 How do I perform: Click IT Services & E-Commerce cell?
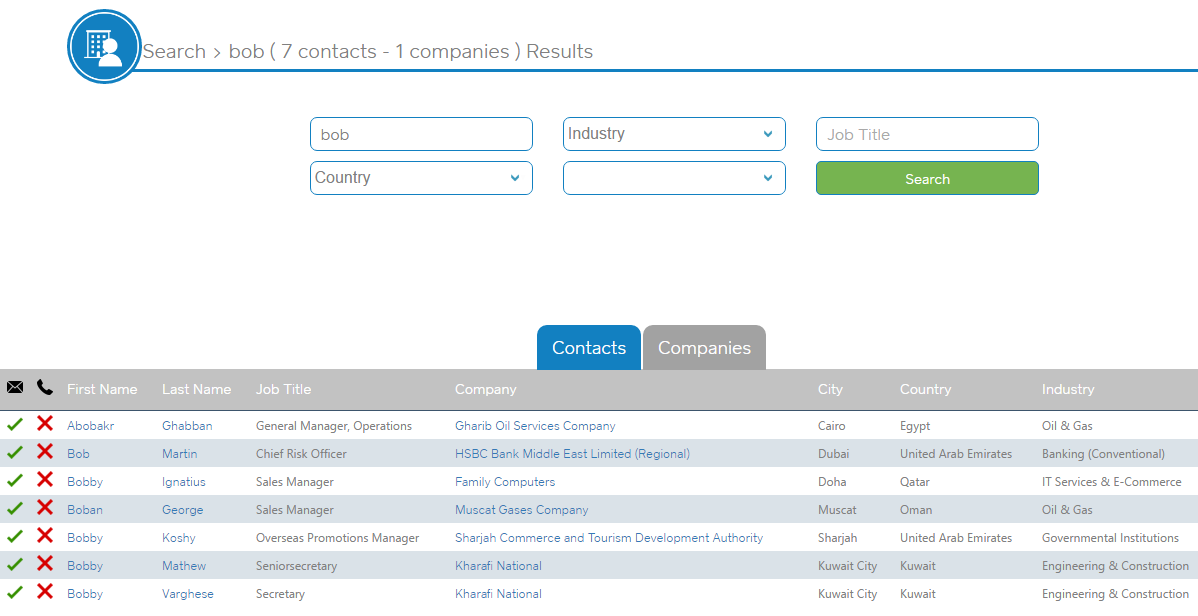click(x=1112, y=482)
